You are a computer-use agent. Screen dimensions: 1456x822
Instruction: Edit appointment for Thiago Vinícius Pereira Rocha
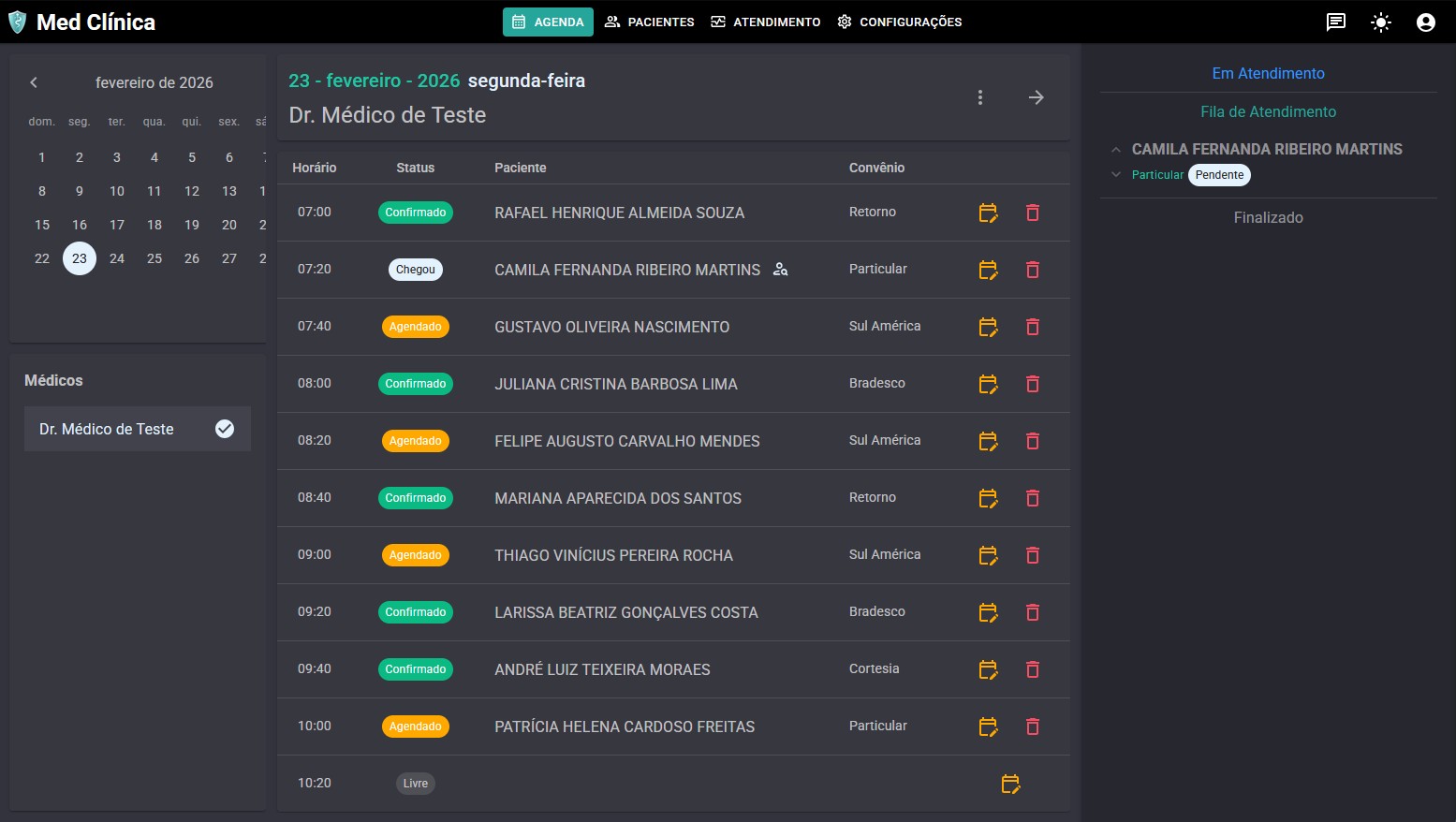tap(988, 555)
